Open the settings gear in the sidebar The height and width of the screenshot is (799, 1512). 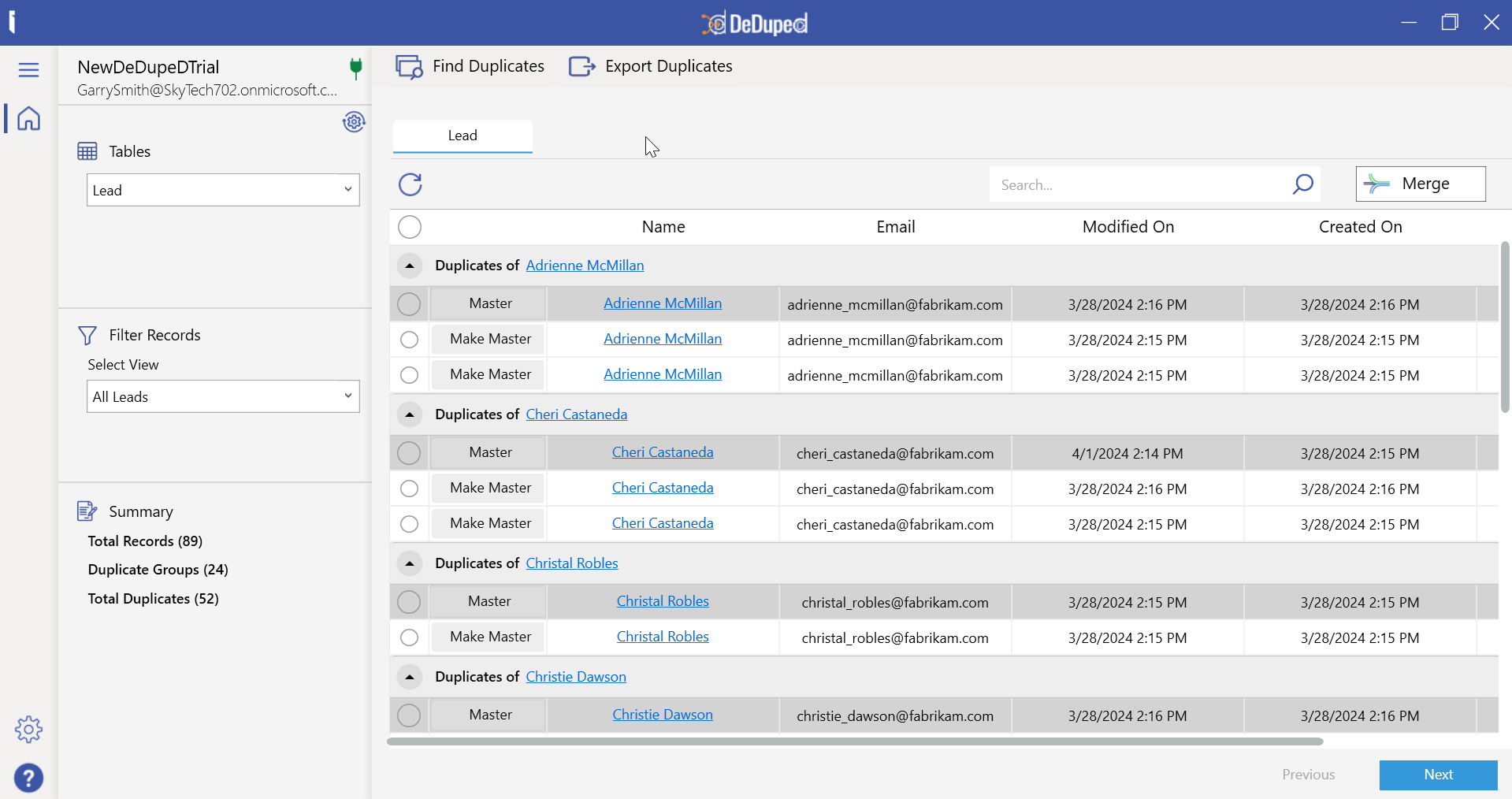tap(28, 730)
